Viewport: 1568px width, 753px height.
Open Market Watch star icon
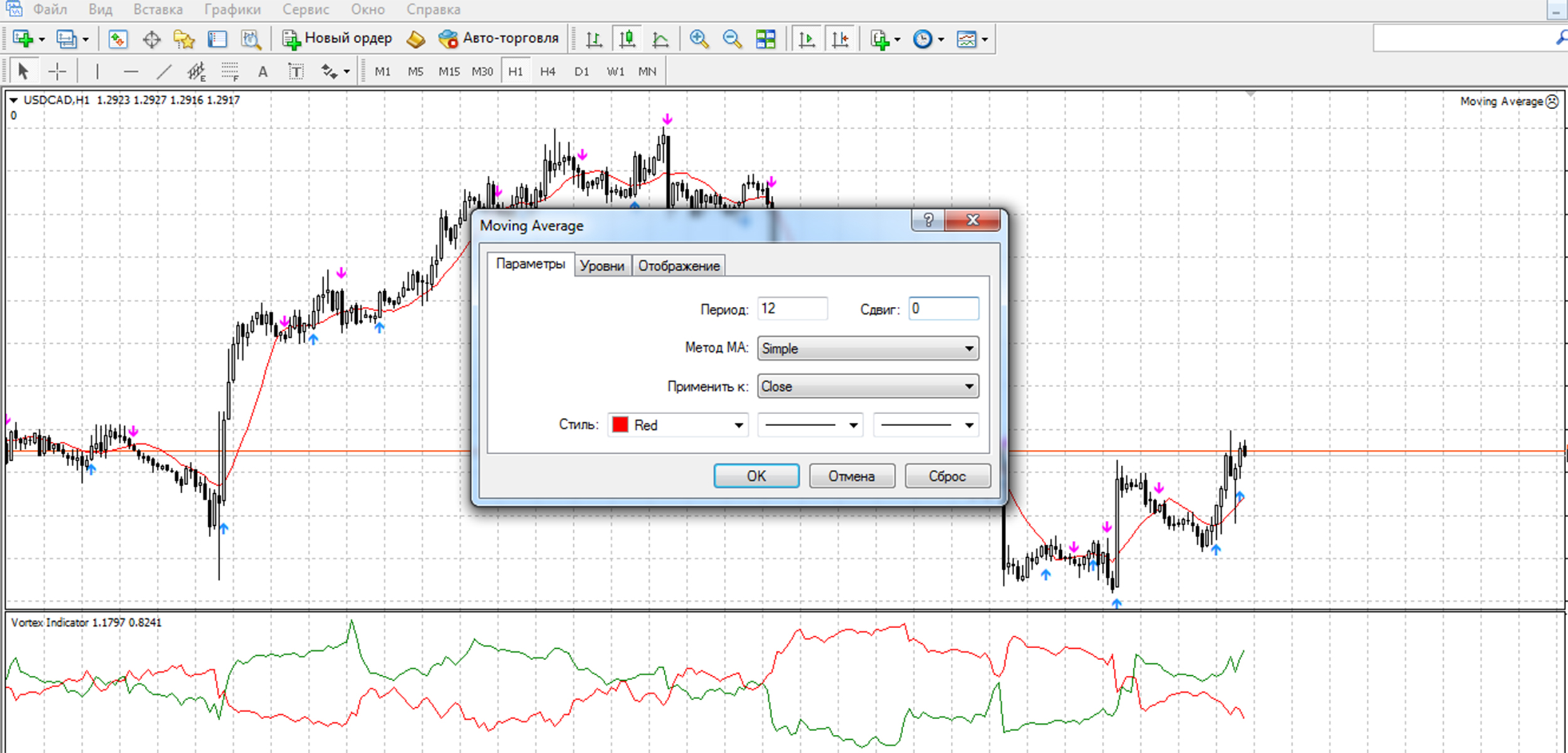184,40
